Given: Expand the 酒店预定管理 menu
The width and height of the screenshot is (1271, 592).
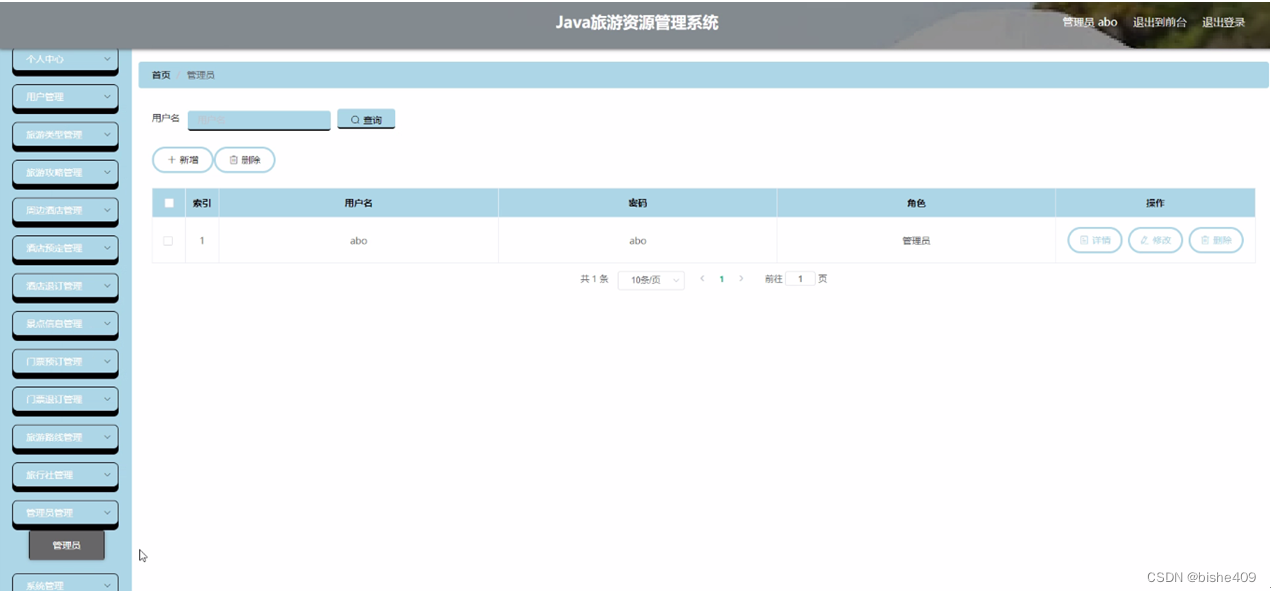Looking at the screenshot, I should (x=65, y=248).
